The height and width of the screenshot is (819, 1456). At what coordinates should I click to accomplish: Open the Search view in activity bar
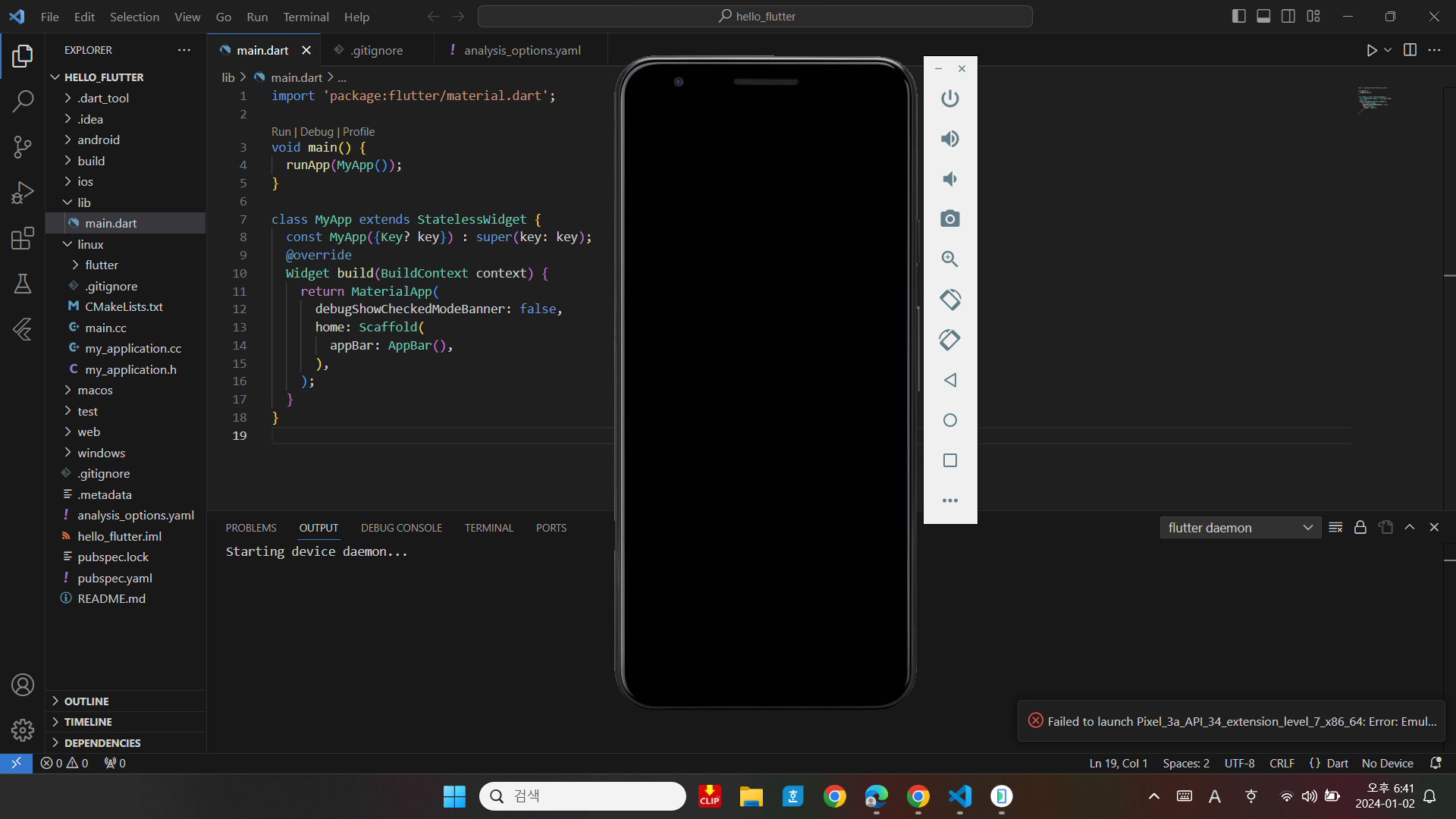(23, 101)
